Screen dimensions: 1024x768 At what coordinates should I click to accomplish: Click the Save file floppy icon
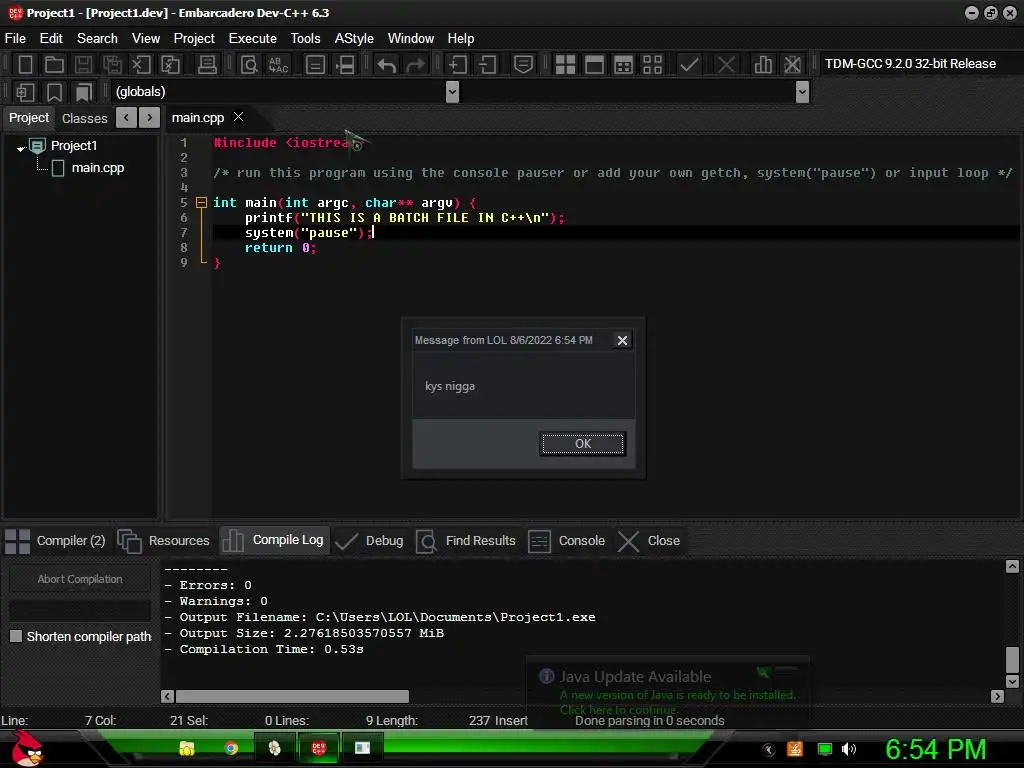click(x=83, y=64)
